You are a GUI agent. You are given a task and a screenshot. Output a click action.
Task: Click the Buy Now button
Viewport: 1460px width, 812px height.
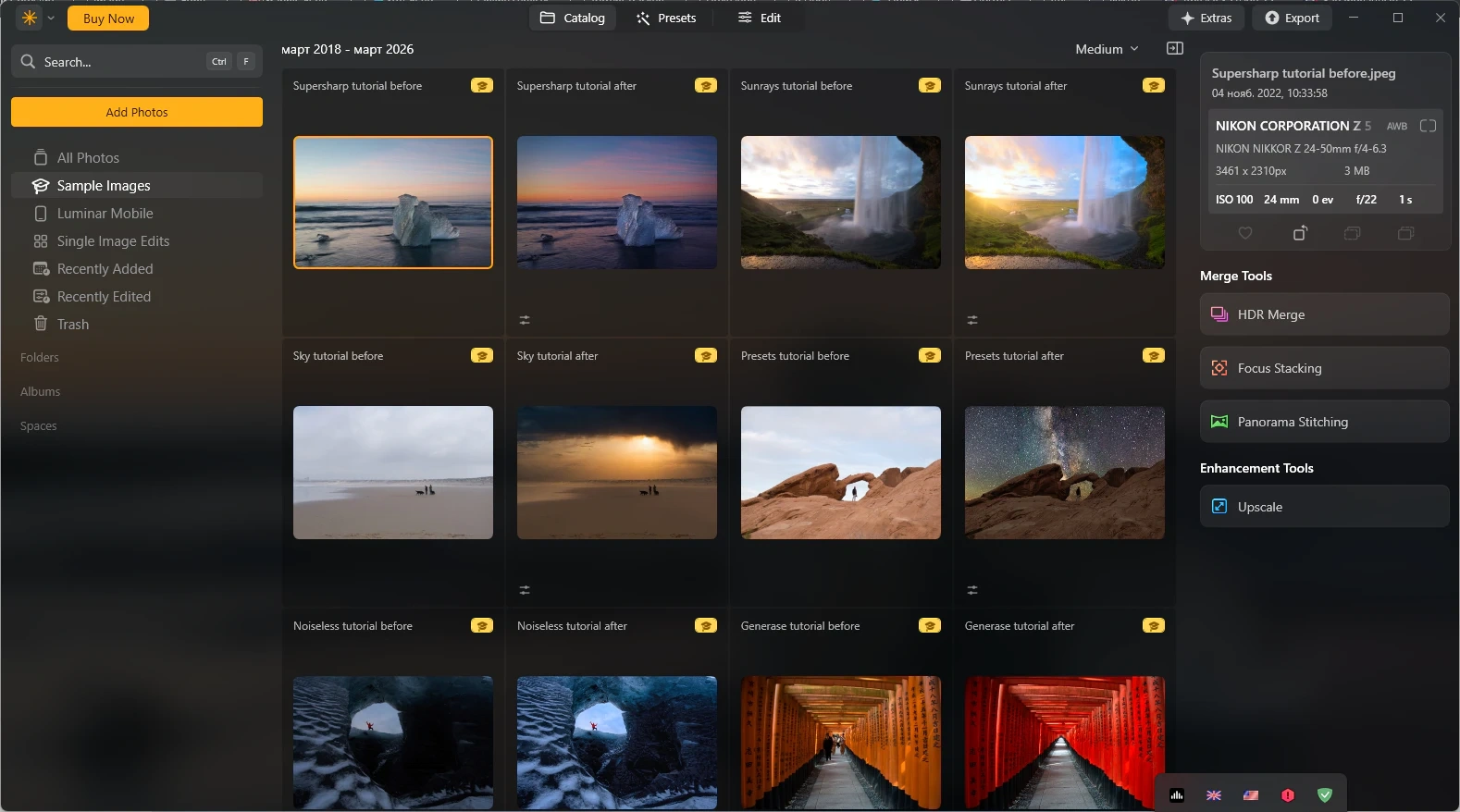108,18
